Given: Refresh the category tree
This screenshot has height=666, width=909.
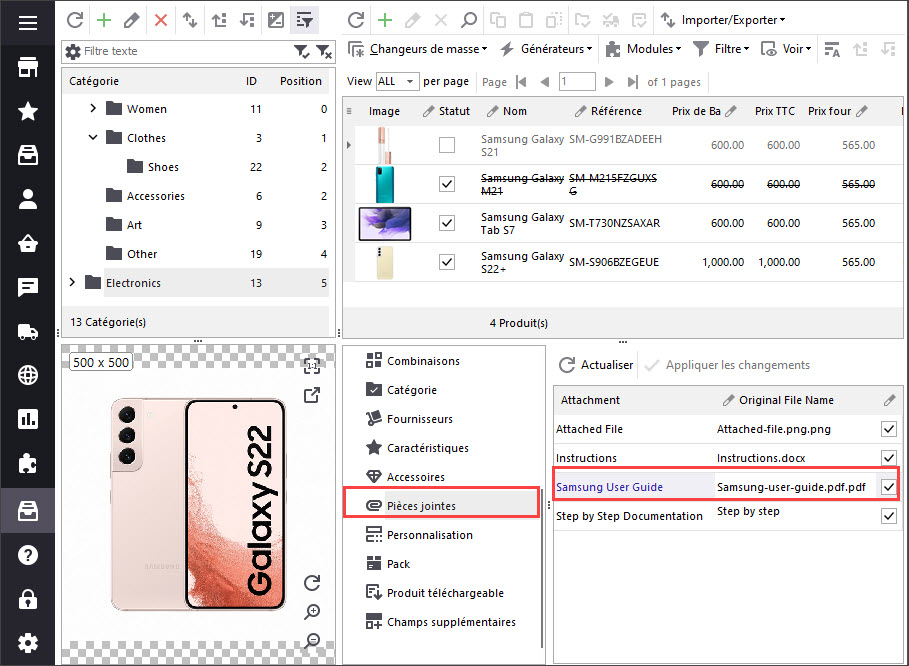Looking at the screenshot, I should (x=75, y=20).
